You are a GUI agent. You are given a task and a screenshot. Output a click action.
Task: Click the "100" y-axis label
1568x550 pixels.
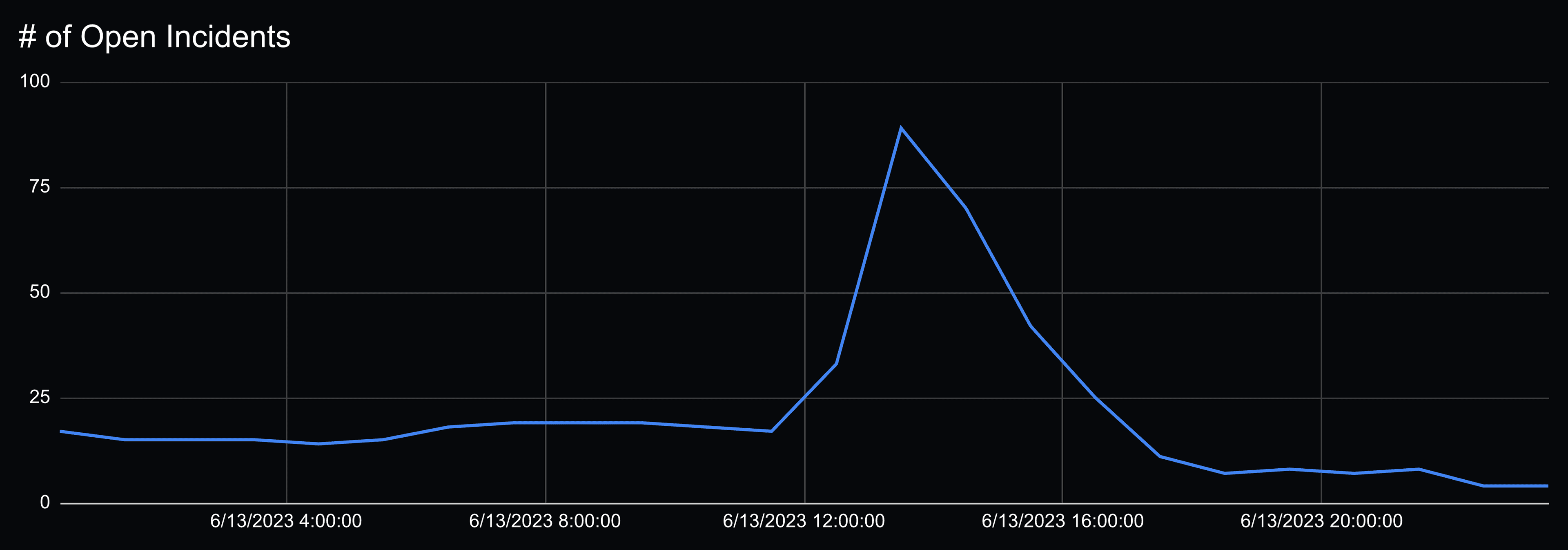pyautogui.click(x=35, y=81)
